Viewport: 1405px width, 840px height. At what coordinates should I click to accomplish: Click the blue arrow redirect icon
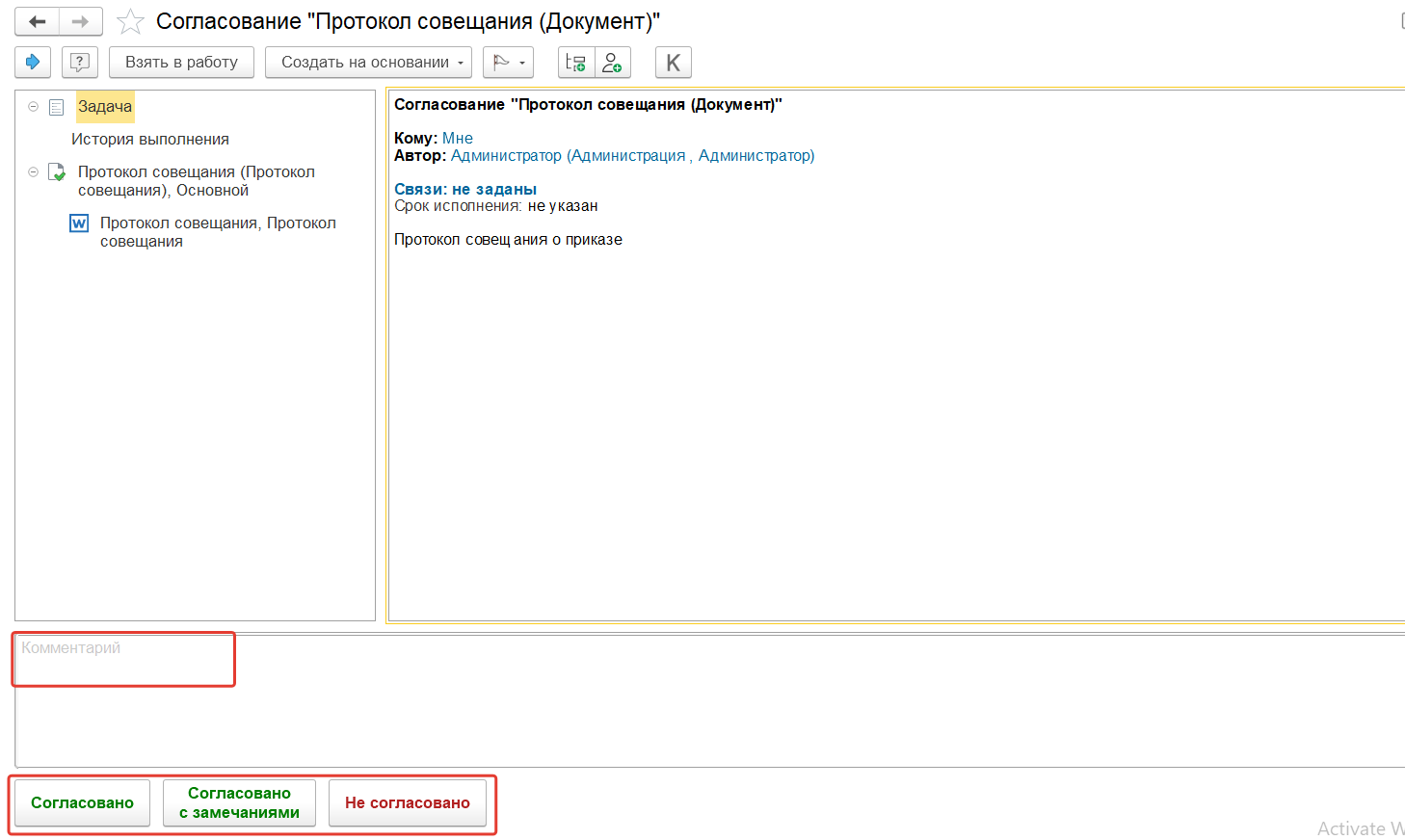33,63
